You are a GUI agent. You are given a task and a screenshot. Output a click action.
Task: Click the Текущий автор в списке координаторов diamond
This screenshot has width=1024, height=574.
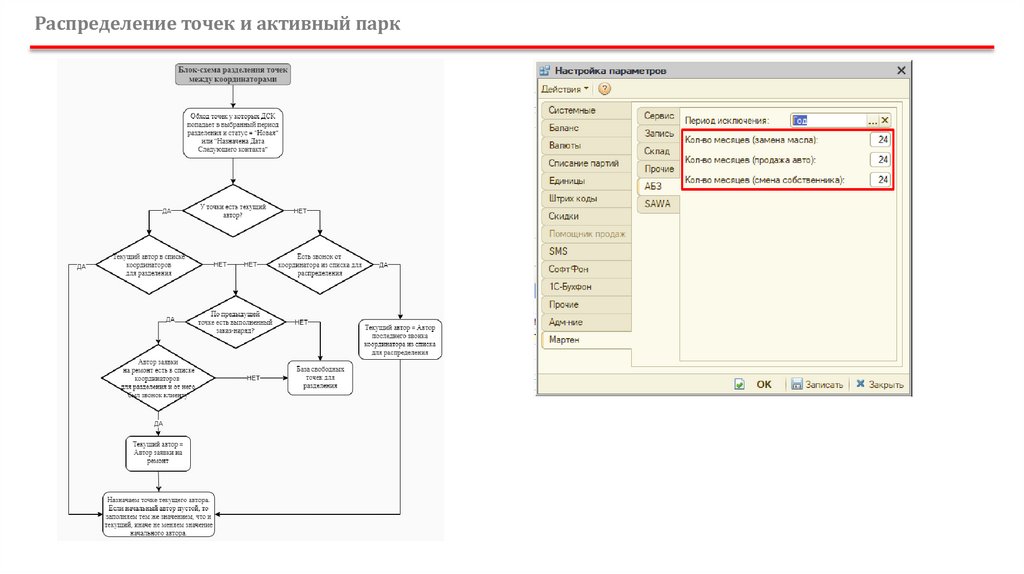click(x=149, y=264)
